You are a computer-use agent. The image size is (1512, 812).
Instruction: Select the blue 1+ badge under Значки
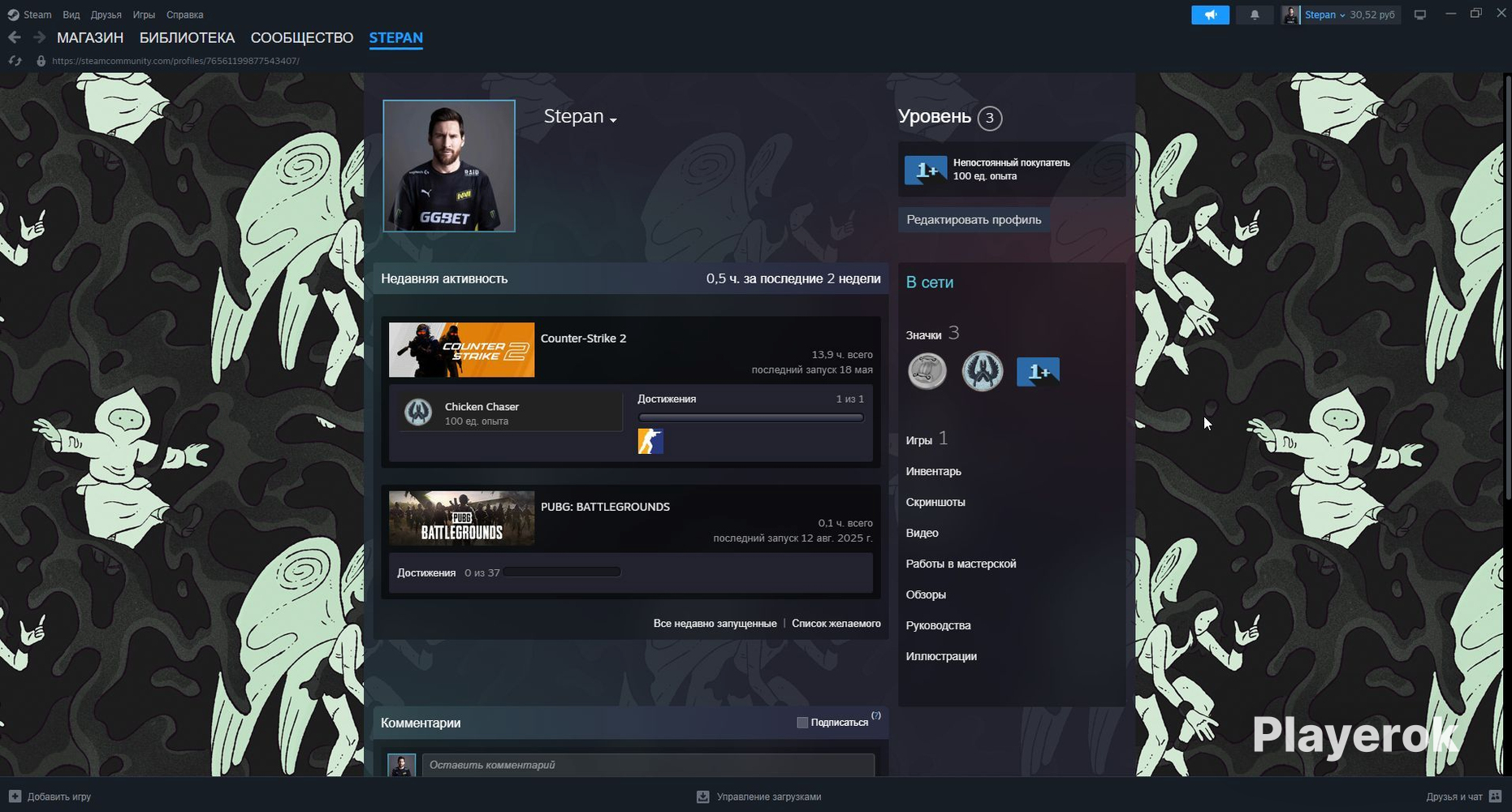(1038, 372)
